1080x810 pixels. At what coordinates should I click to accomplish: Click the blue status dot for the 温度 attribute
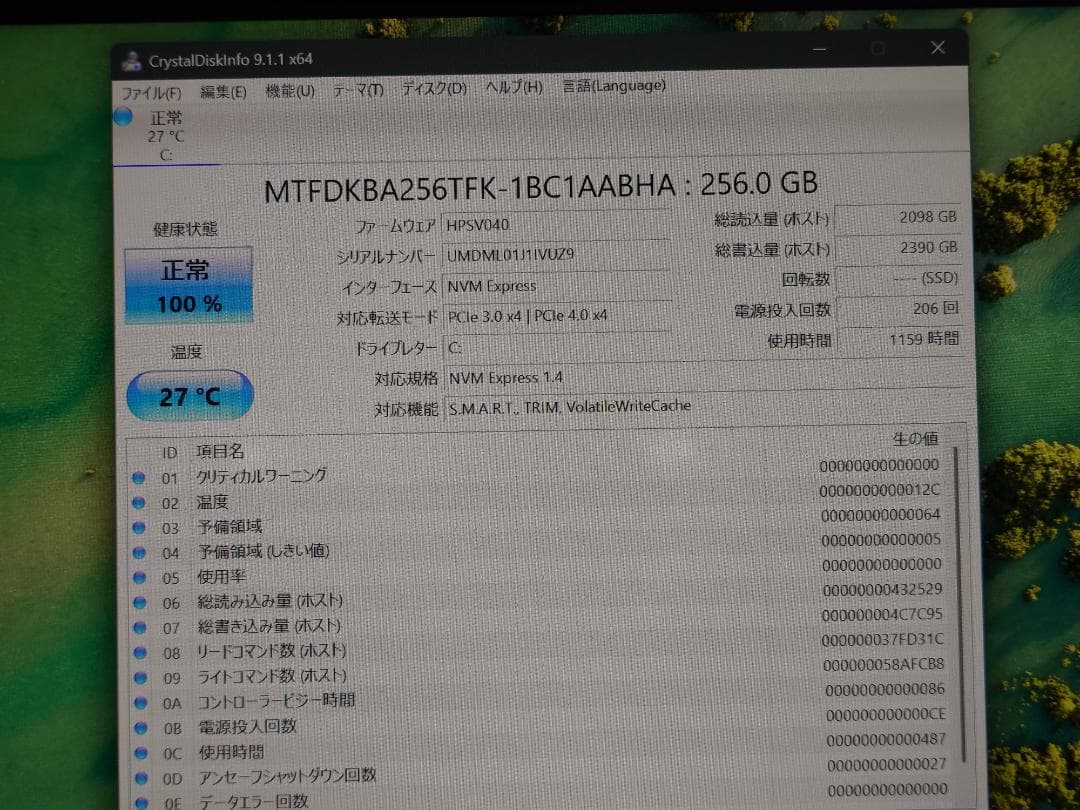pyautogui.click(x=138, y=502)
